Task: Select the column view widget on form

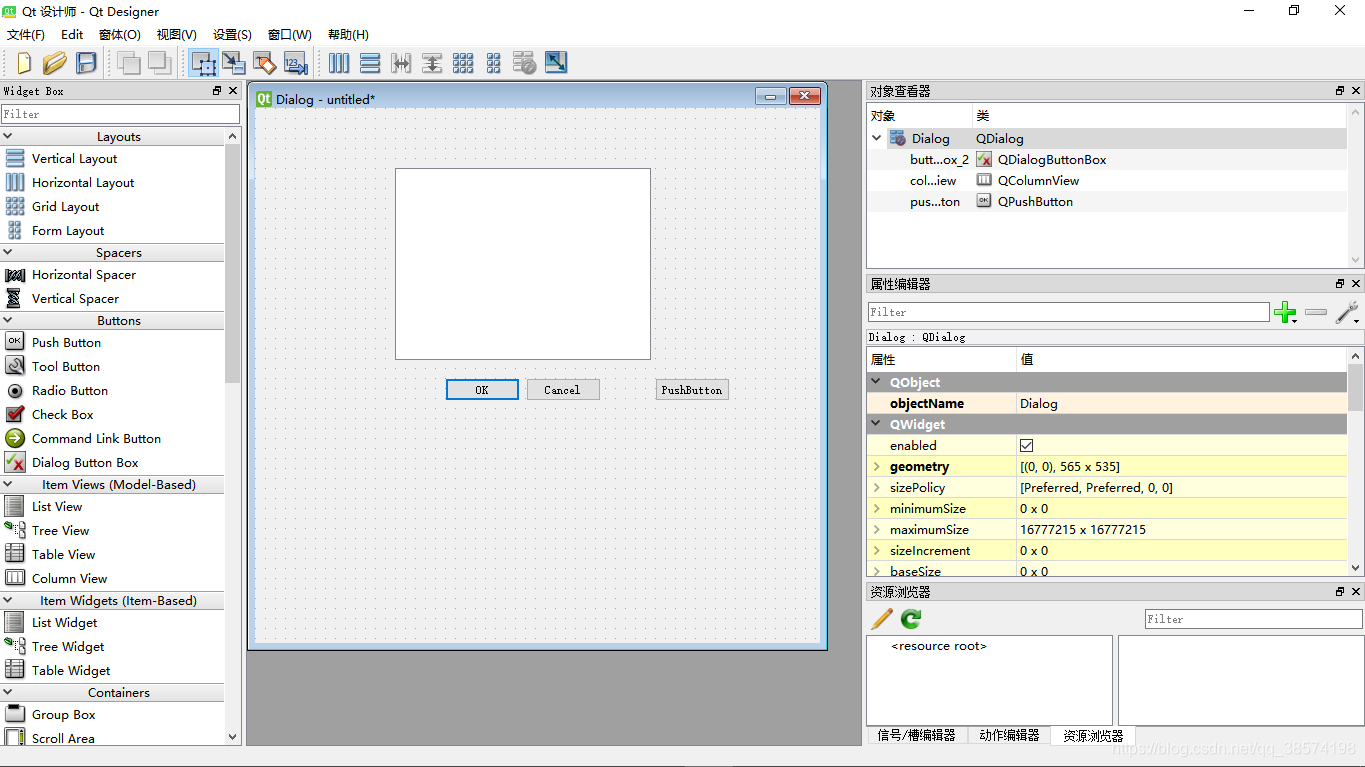Action: click(523, 264)
